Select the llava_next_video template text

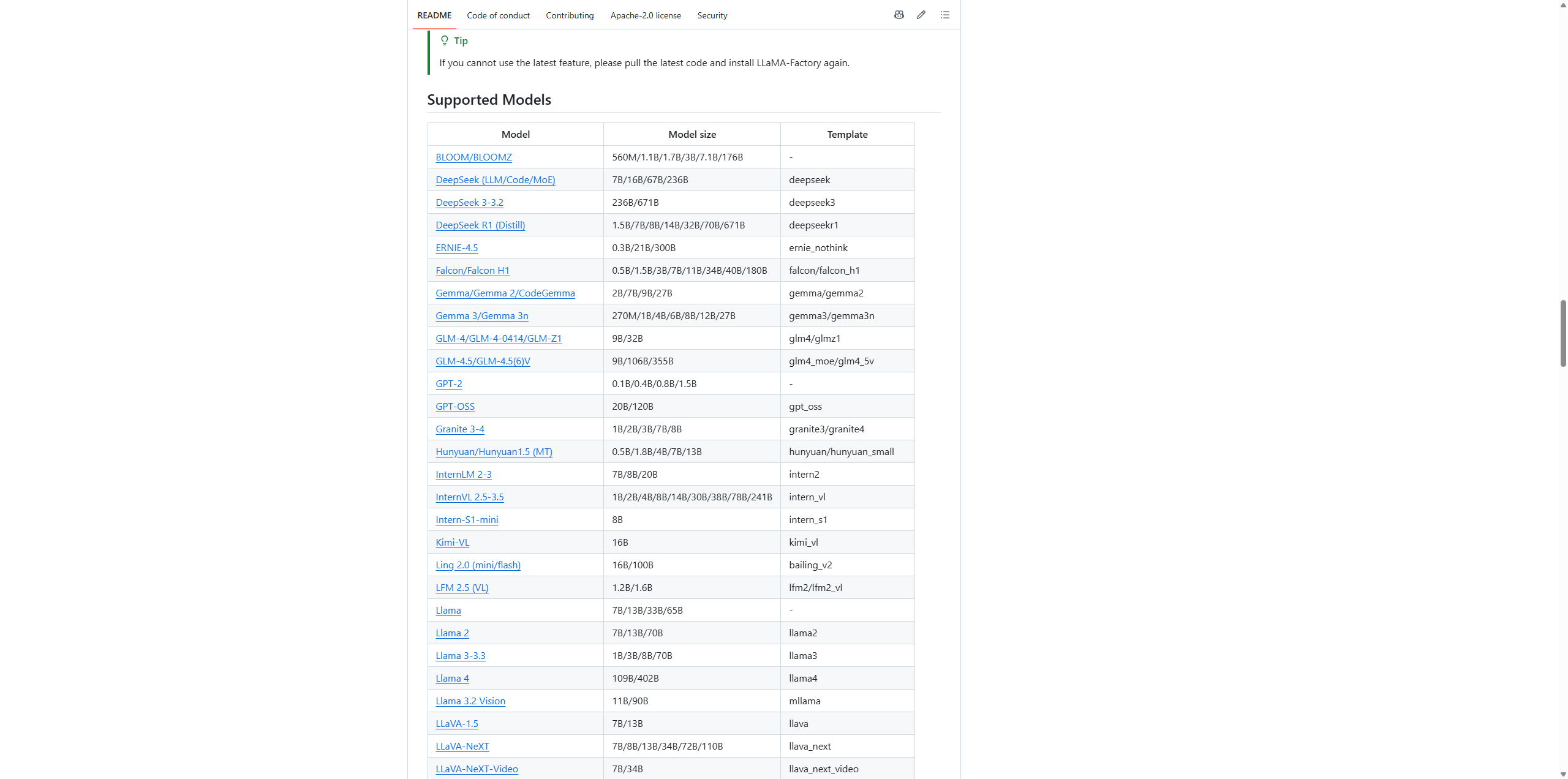click(824, 769)
